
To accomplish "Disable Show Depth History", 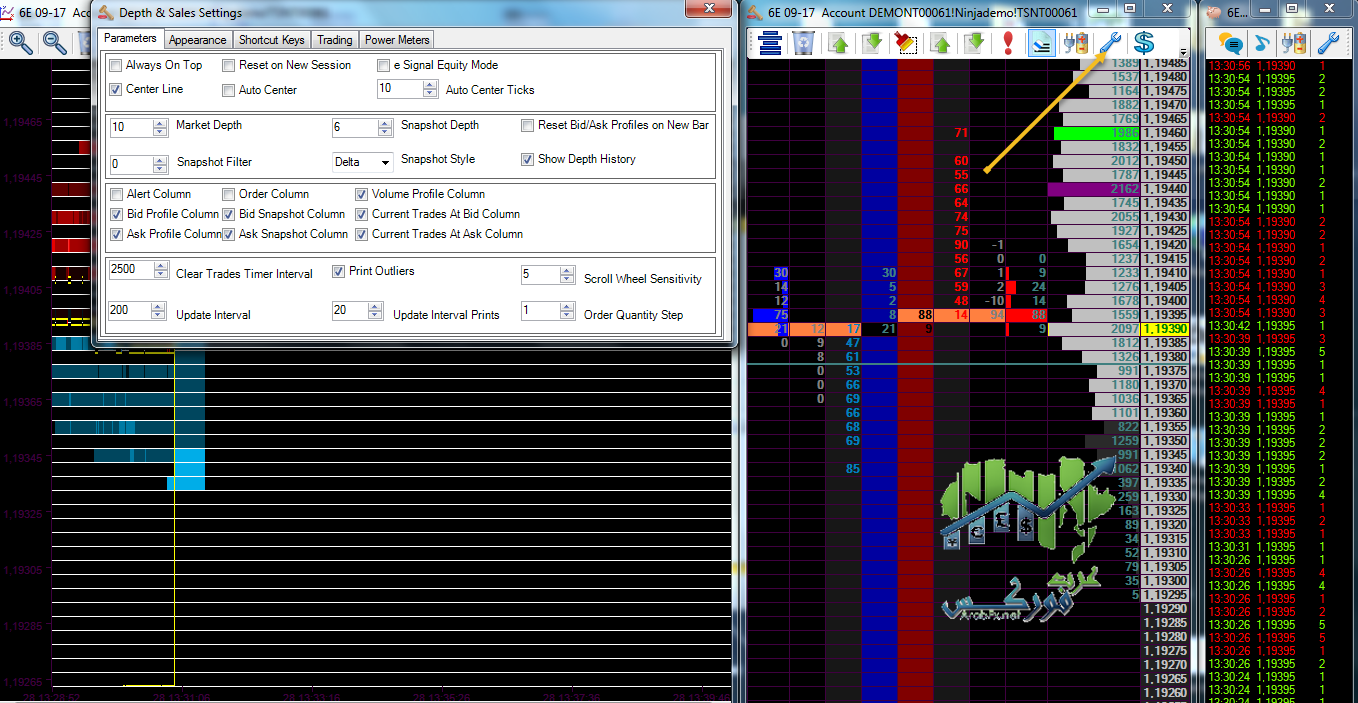I will (x=528, y=159).
